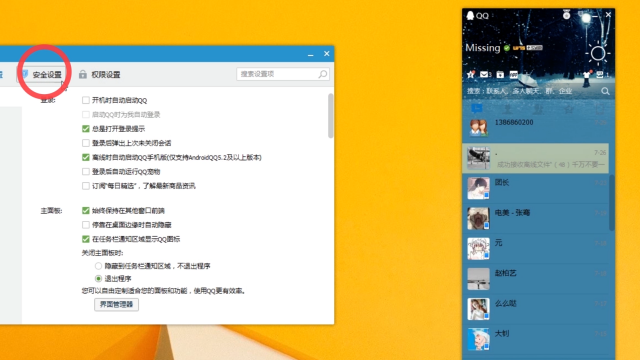
Task: Open the app icon next to download box
Action: click(x=514, y=74)
